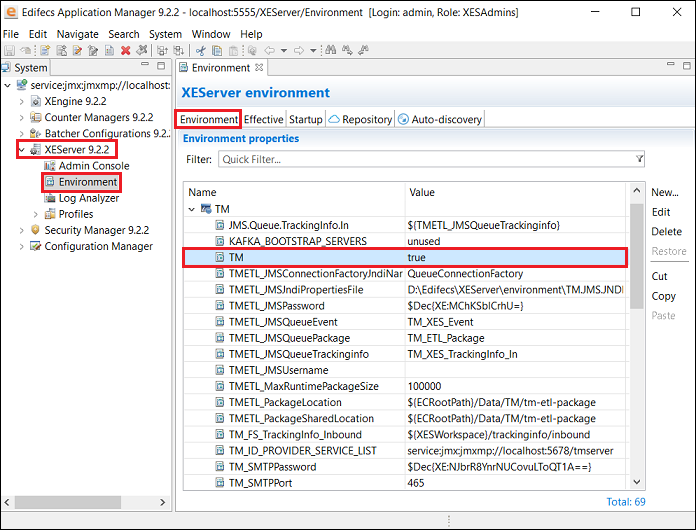The height and width of the screenshot is (530, 696).
Task: Click the properties table vertical scrollbar thumb
Action: (637, 255)
